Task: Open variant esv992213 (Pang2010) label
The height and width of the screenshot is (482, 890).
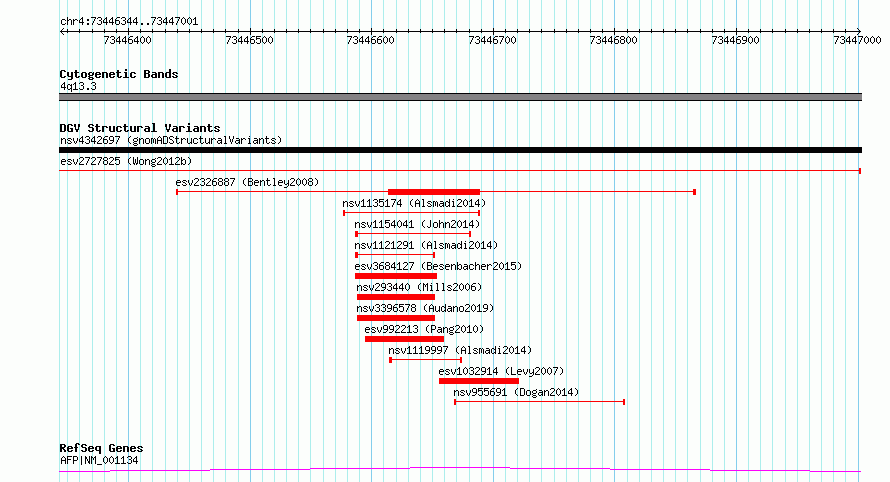Action: tap(425, 329)
